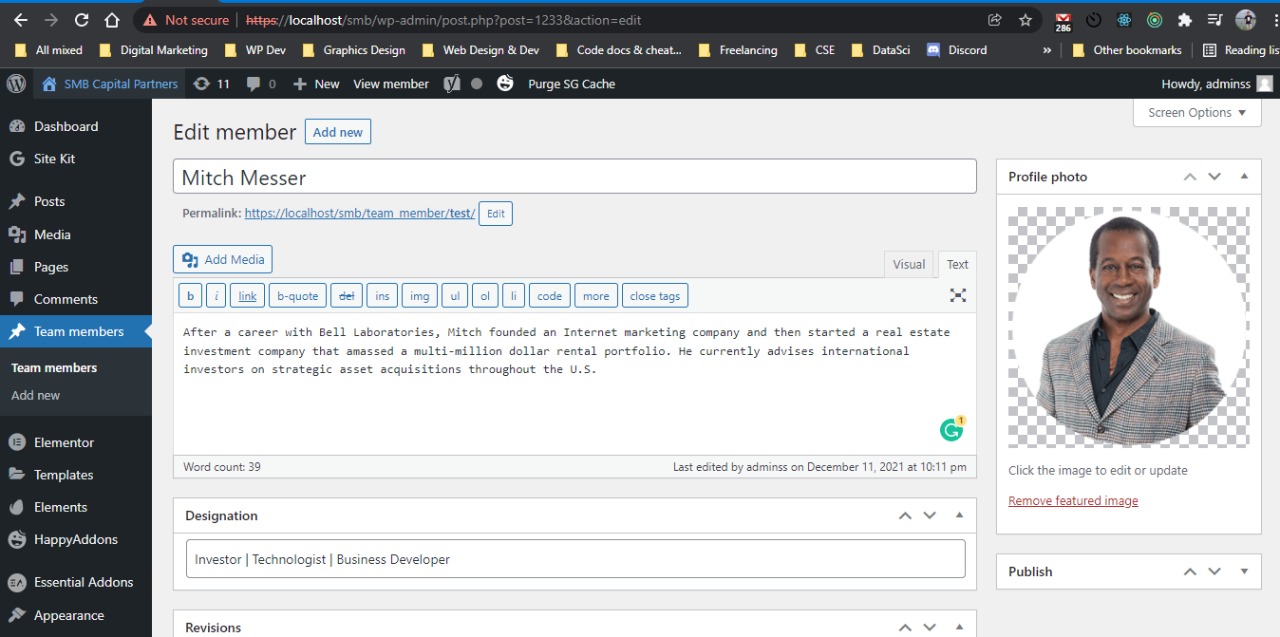
Task: Expand the Screen Options panel
Action: (x=1196, y=112)
